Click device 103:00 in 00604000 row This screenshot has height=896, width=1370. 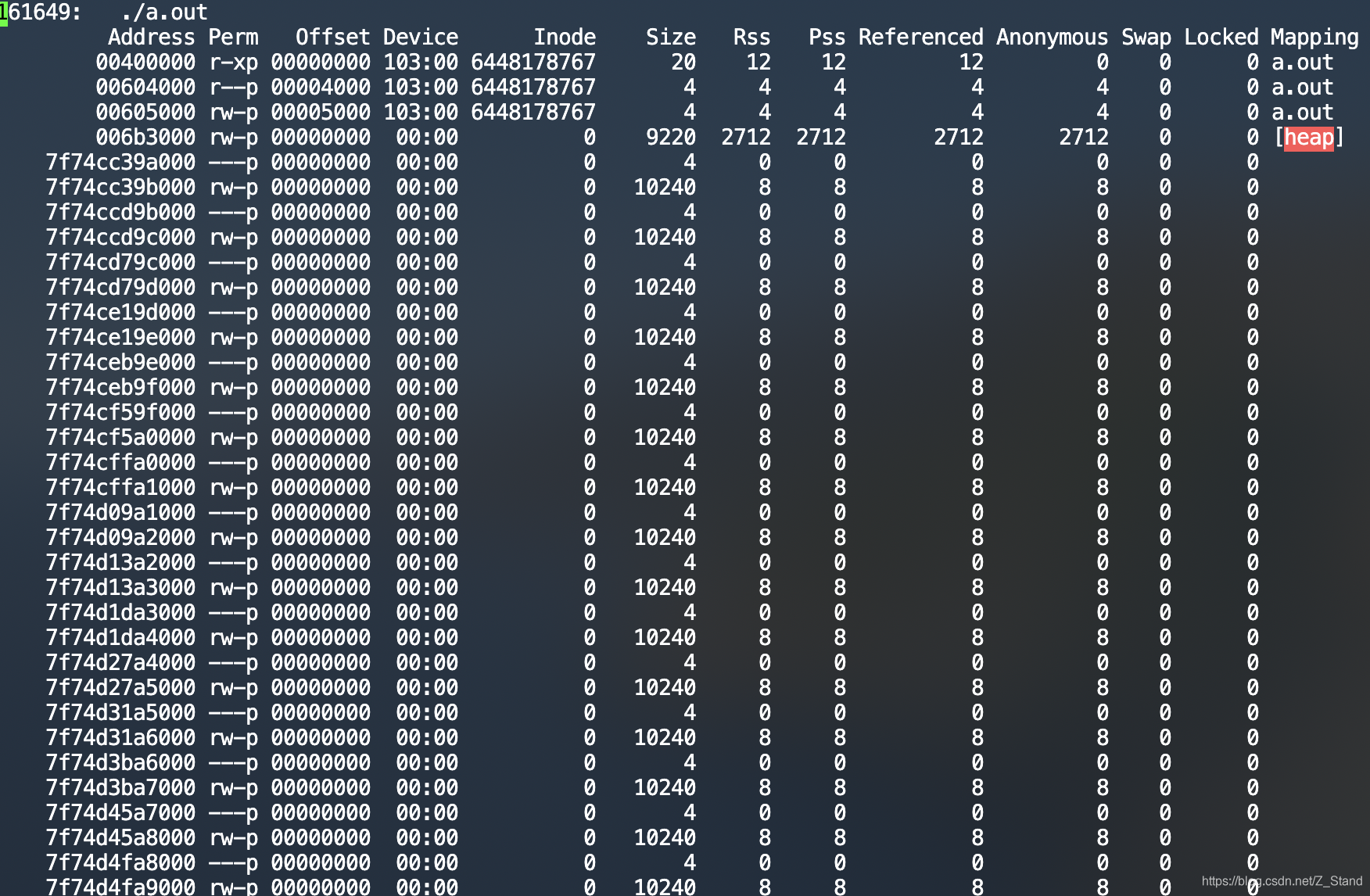click(x=421, y=88)
